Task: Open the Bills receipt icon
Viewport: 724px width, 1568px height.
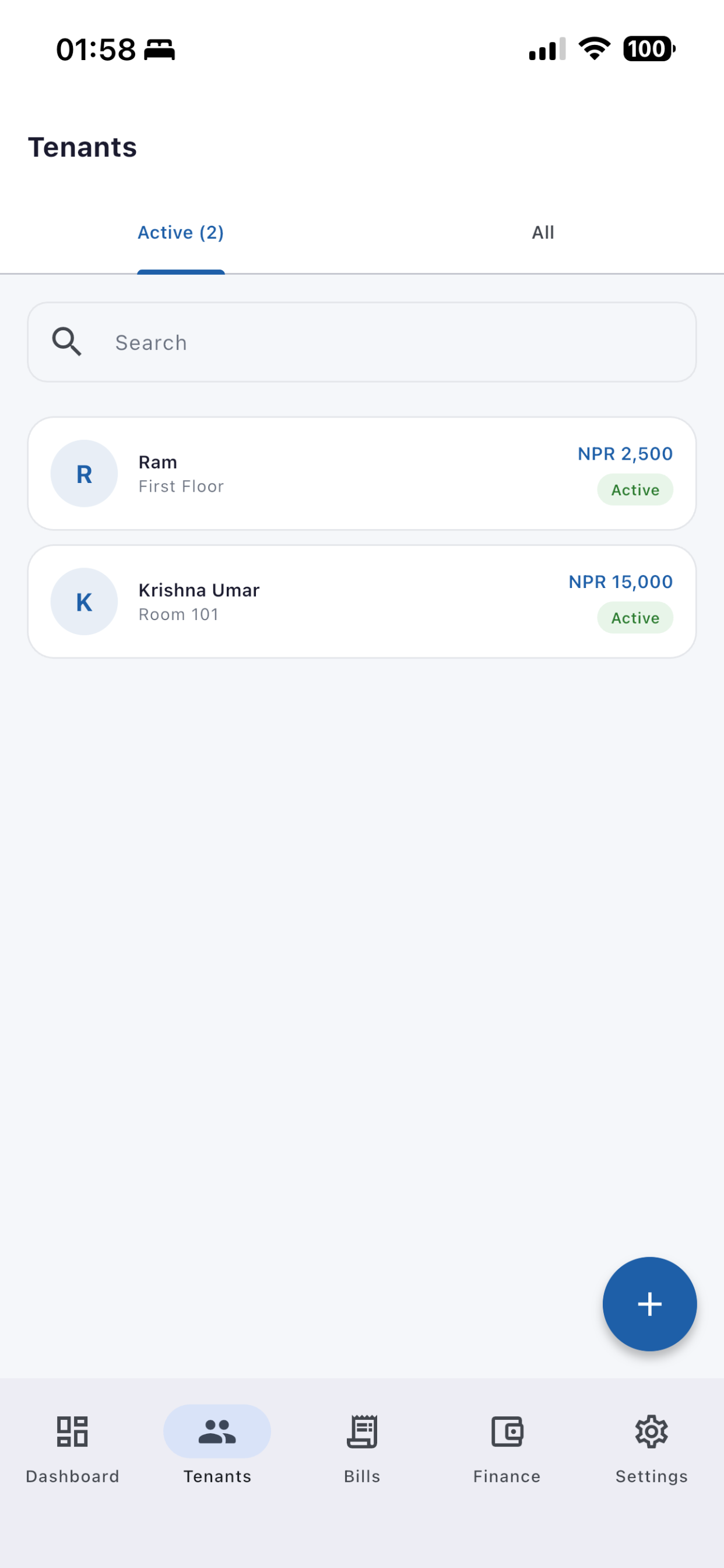Action: tap(362, 1431)
